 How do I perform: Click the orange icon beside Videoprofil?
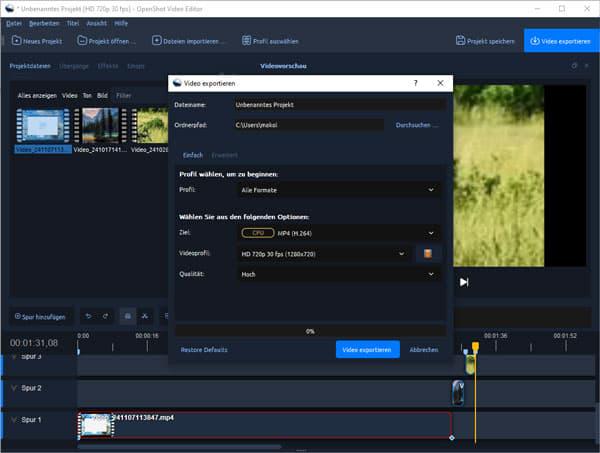pyautogui.click(x=428, y=253)
